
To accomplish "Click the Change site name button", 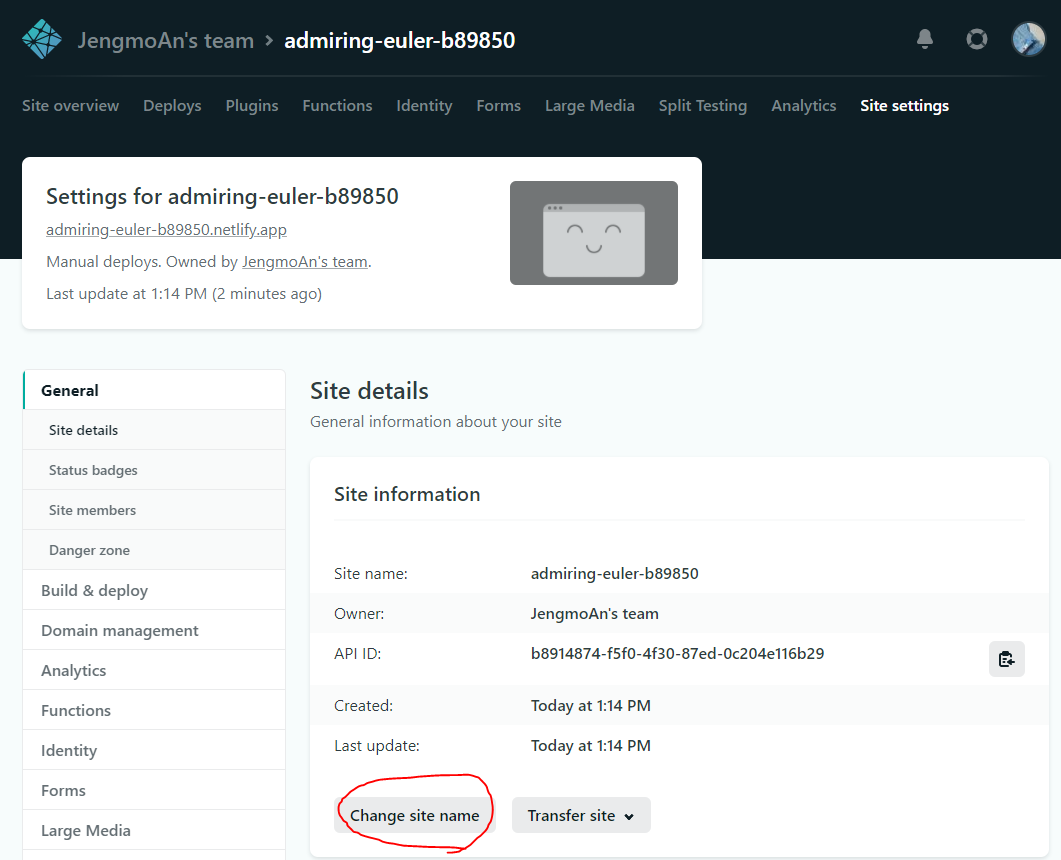I will click(415, 815).
